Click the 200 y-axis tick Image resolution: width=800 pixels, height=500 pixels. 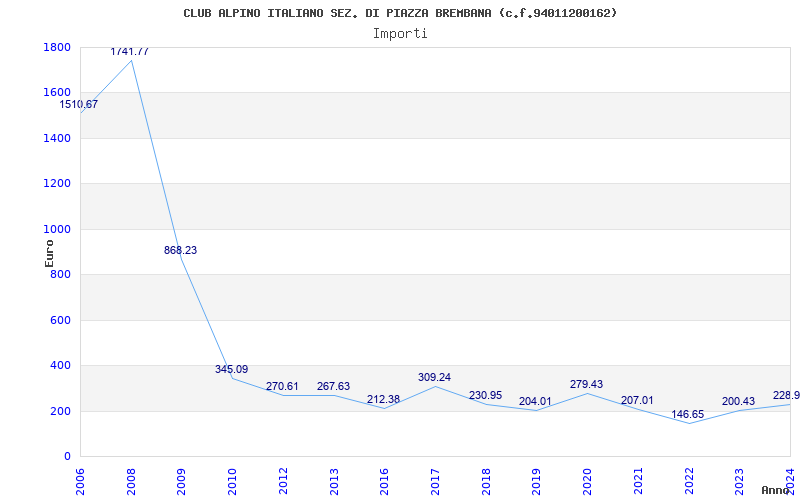coord(61,411)
